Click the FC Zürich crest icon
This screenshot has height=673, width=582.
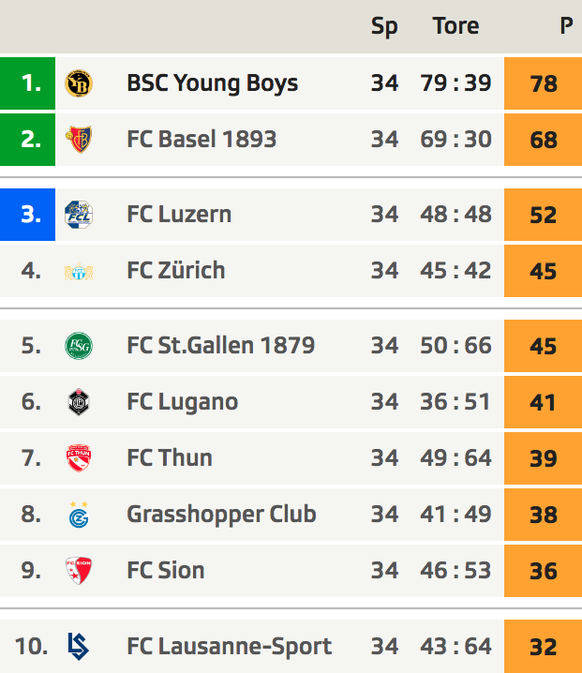(x=79, y=271)
